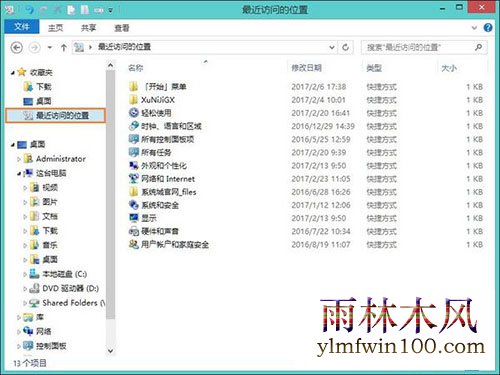Refresh the current folder view

(x=346, y=47)
